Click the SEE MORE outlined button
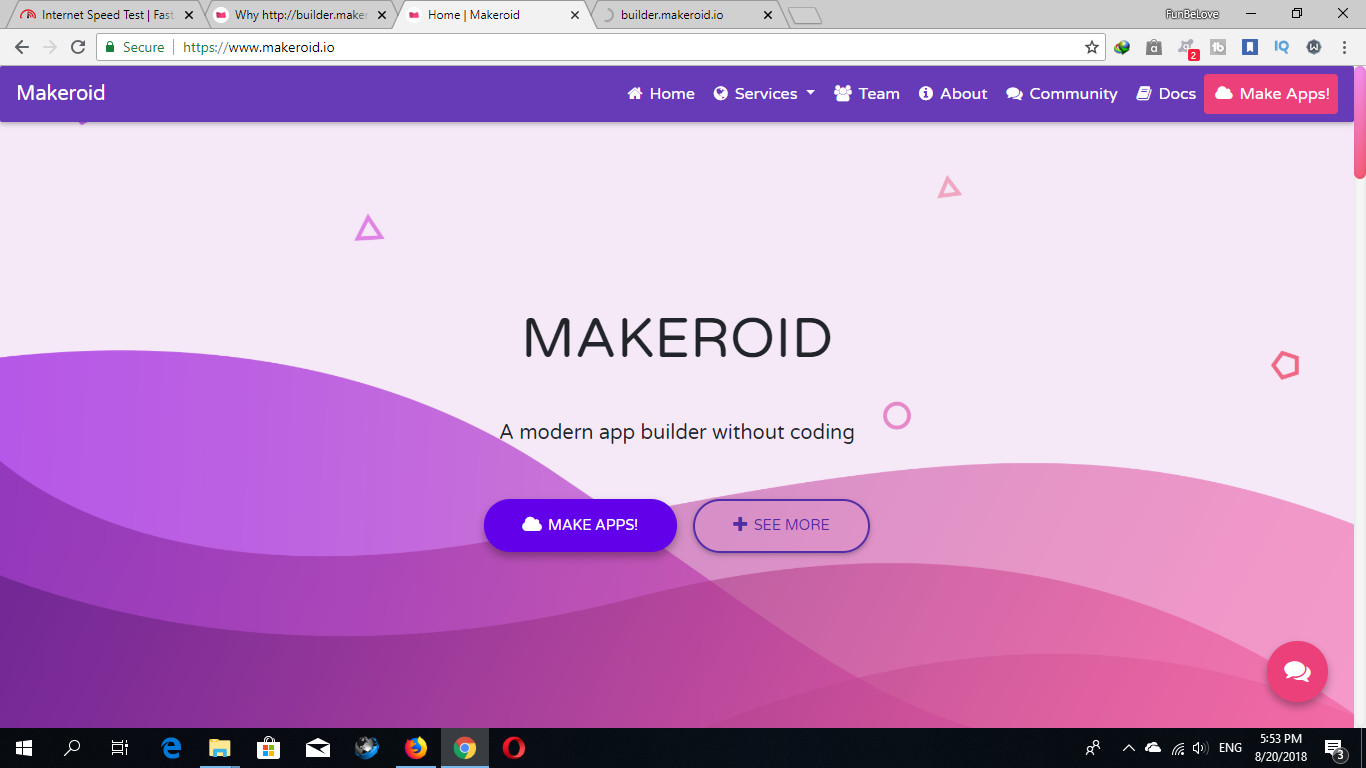 [x=781, y=525]
